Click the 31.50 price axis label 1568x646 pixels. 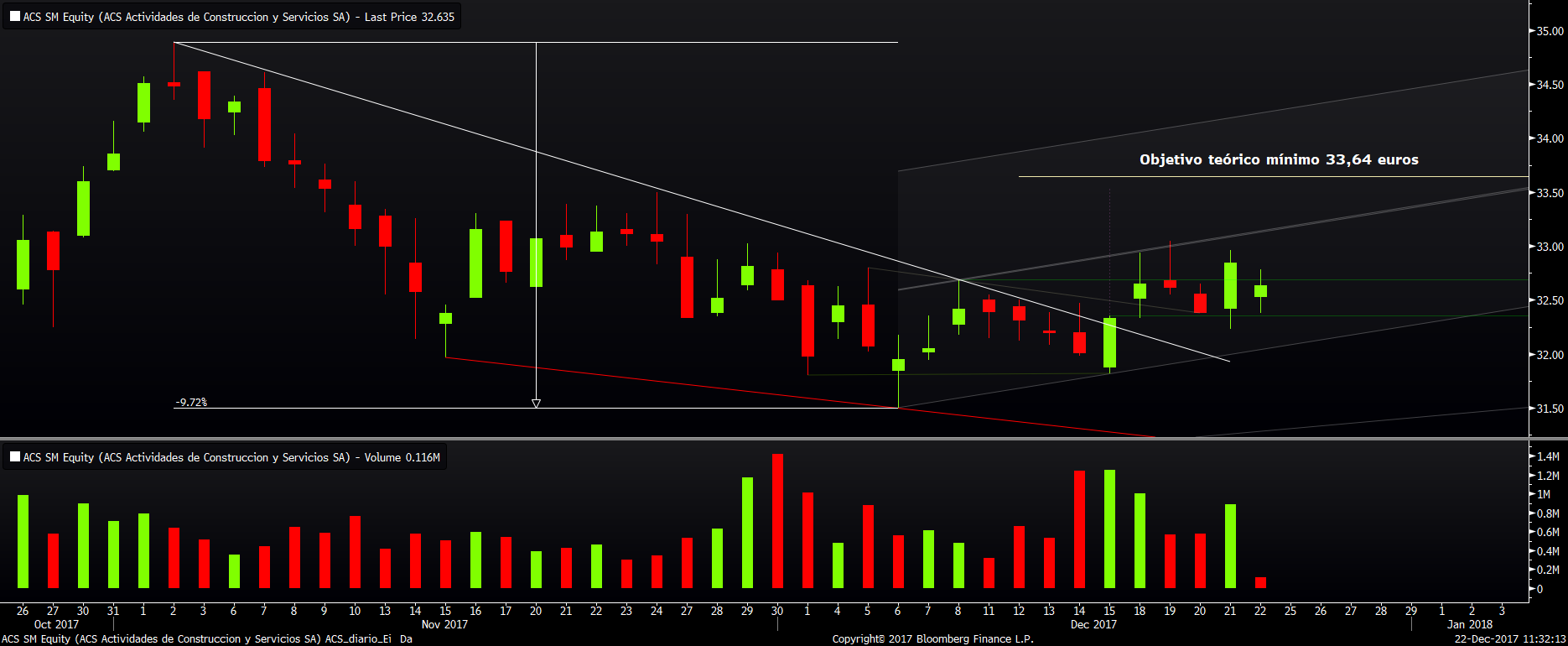1550,409
